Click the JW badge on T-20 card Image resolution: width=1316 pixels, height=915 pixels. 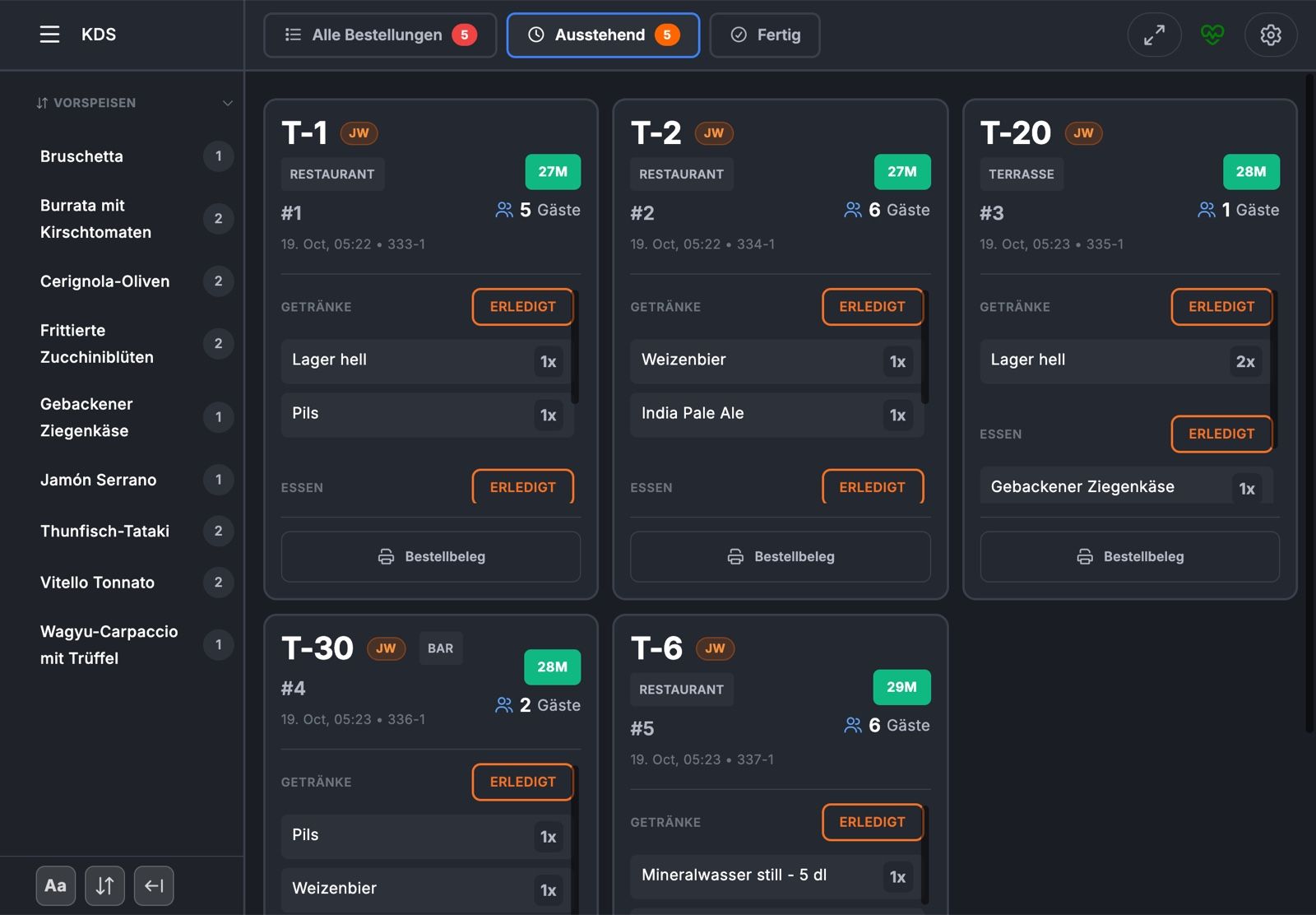tap(1083, 133)
